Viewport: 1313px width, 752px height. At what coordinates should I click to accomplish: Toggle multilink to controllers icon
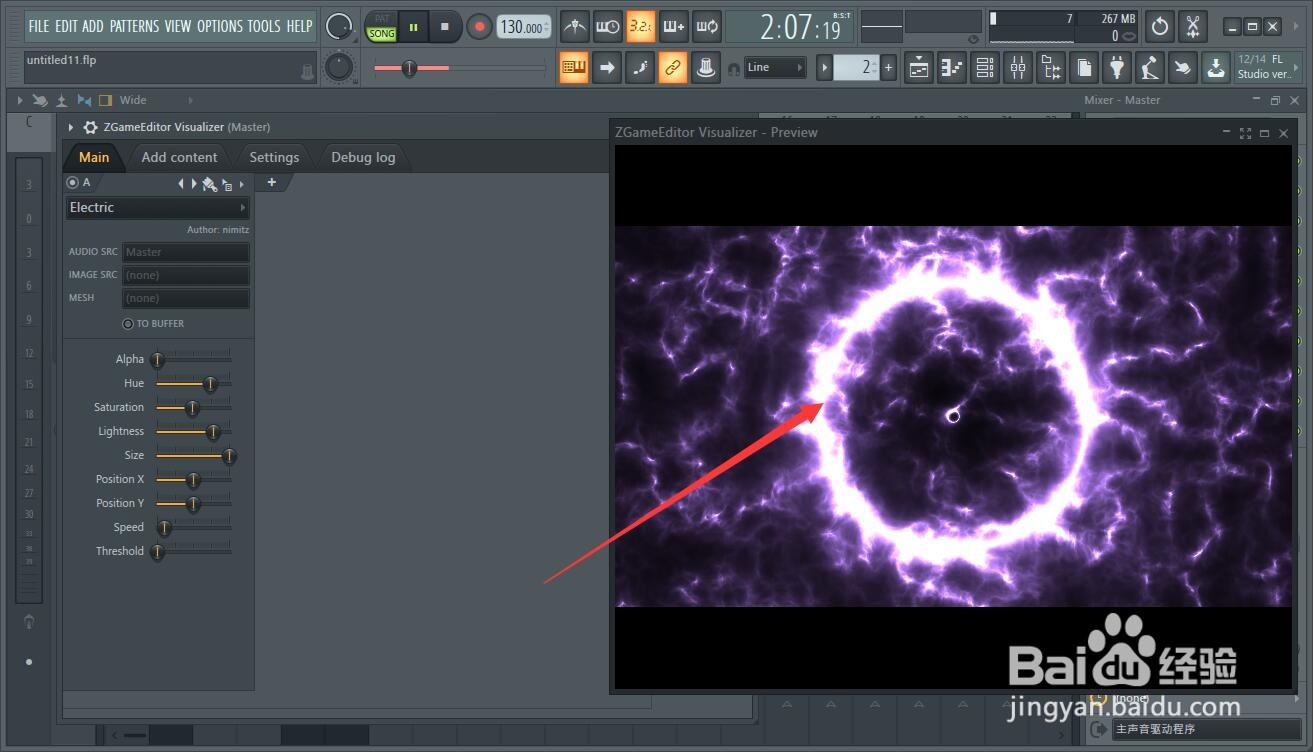coord(706,68)
